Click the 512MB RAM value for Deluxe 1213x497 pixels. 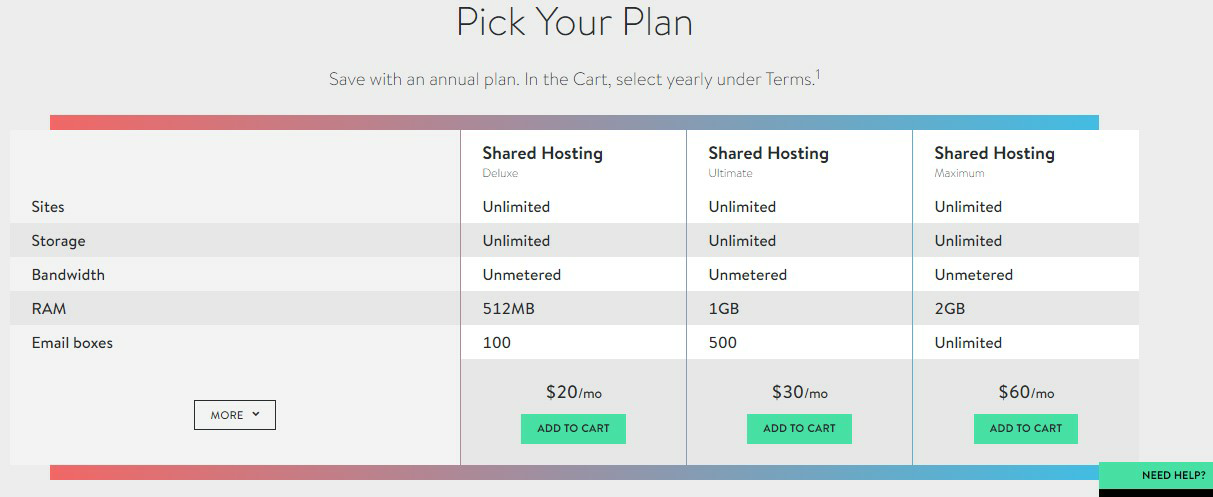click(509, 309)
